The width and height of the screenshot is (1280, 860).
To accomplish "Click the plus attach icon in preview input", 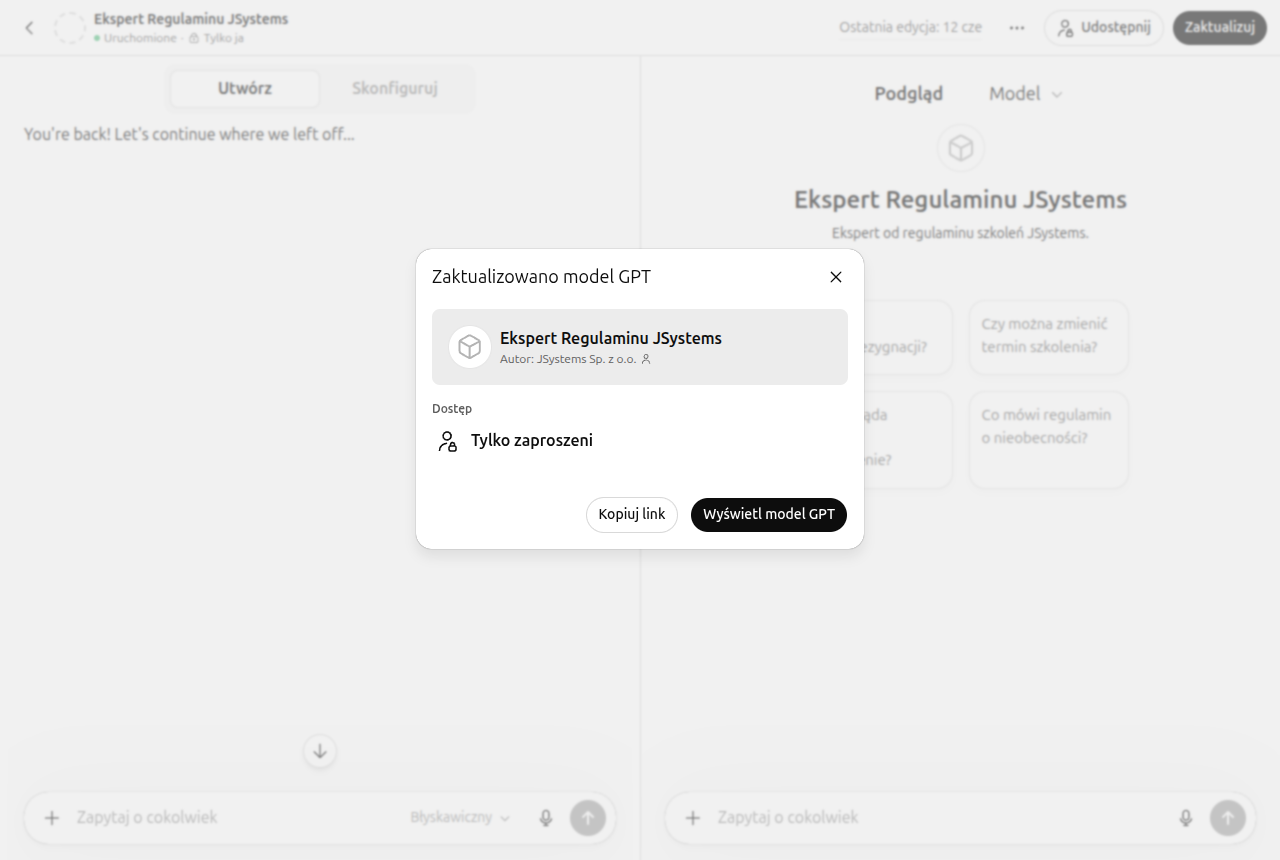I will point(692,818).
